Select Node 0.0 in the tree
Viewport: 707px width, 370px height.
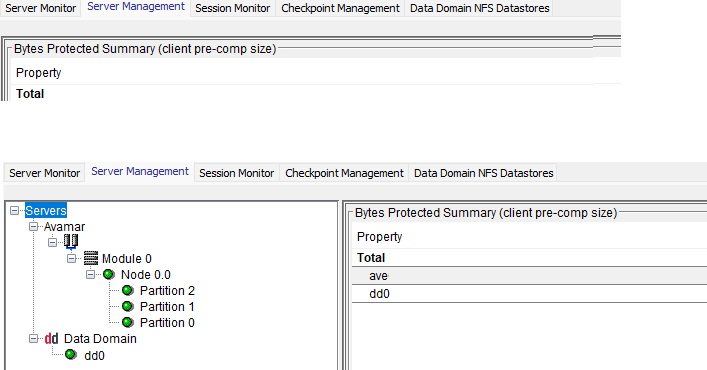(x=146, y=275)
